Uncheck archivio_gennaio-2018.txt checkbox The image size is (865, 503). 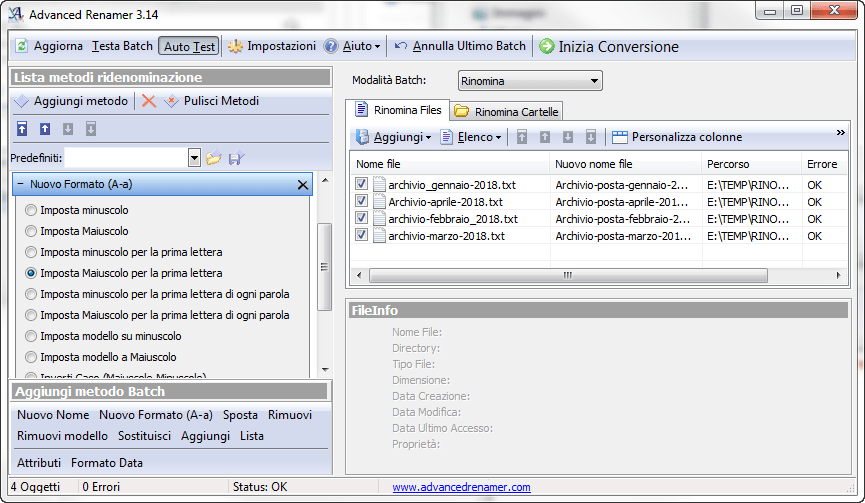(x=361, y=184)
